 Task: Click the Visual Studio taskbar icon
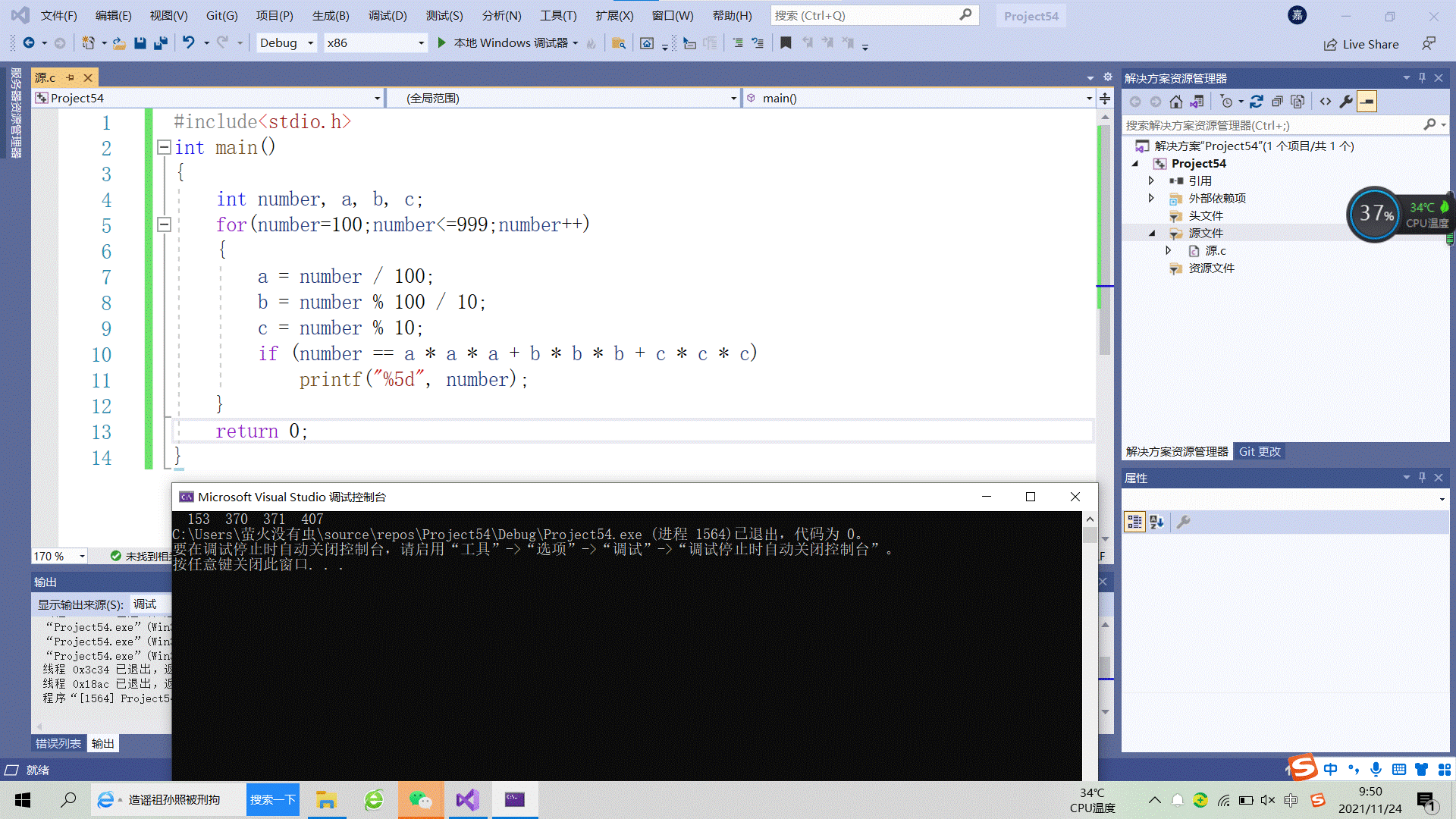point(467,800)
